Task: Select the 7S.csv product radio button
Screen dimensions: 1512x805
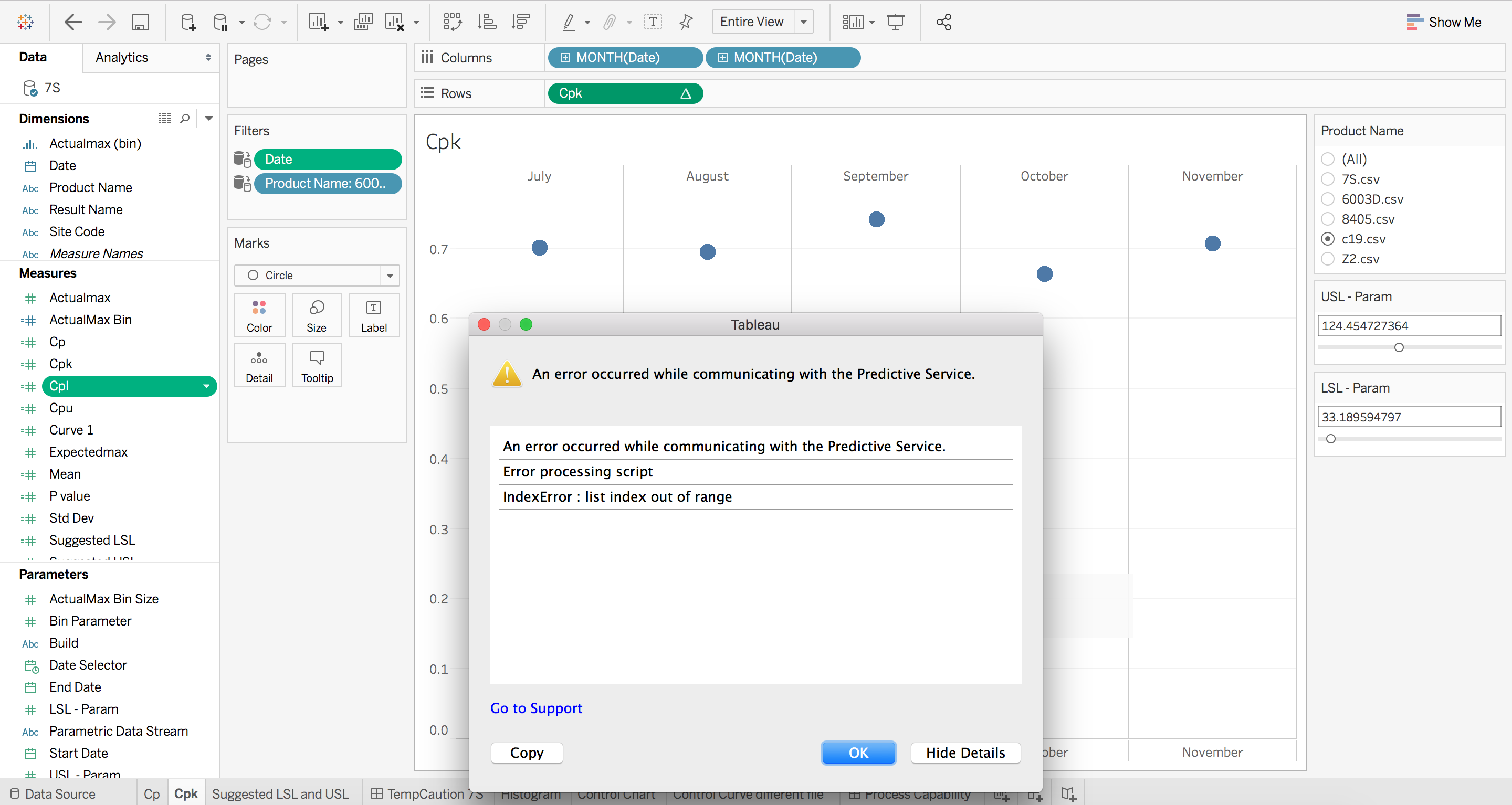Action: coord(1328,179)
